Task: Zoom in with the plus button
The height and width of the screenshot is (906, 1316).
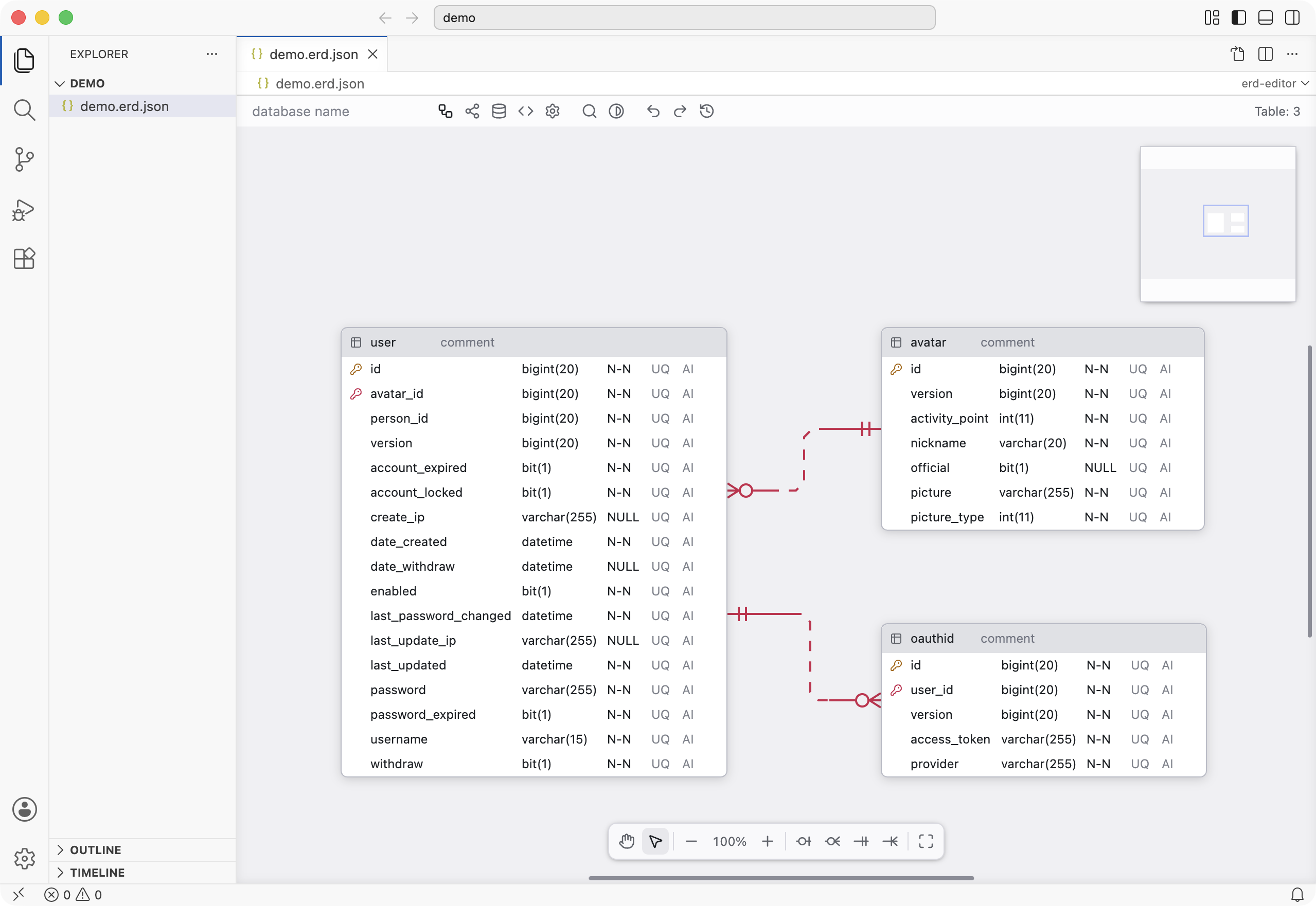Action: point(768,841)
